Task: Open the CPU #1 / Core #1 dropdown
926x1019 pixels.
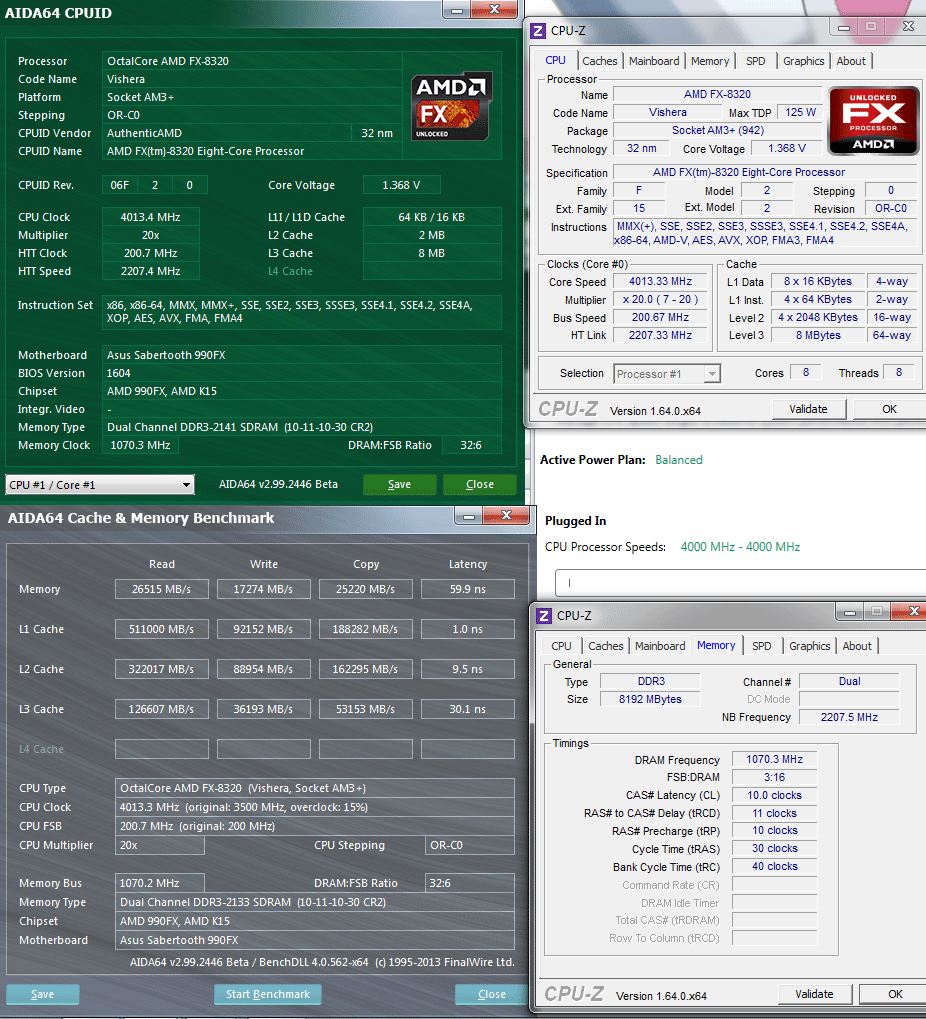Action: pyautogui.click(x=99, y=485)
